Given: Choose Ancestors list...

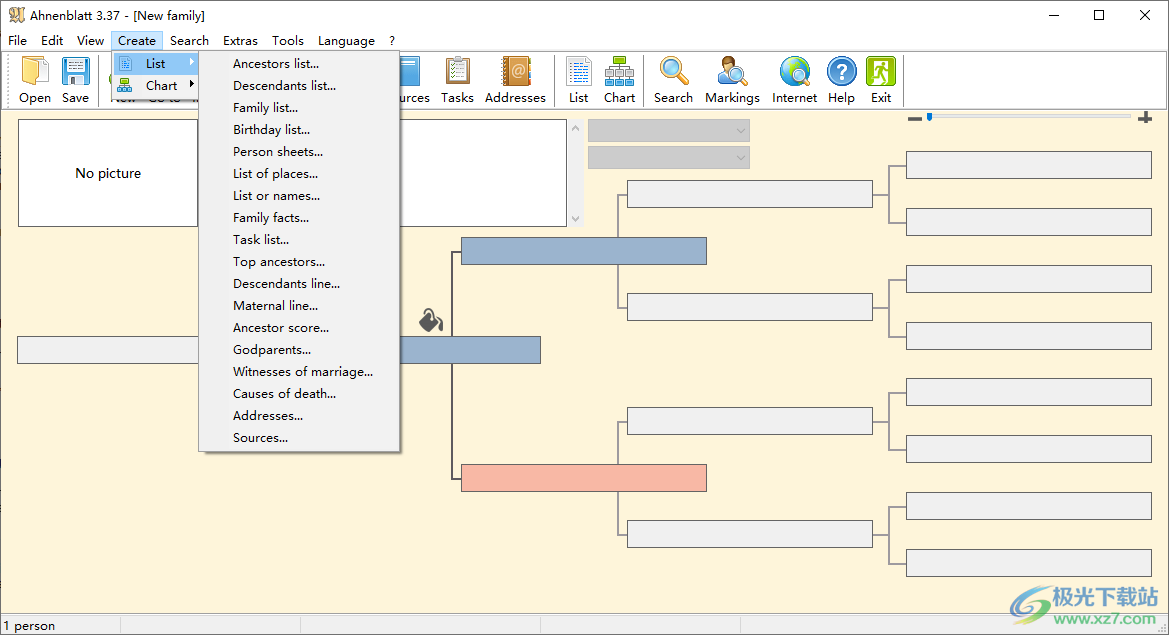Looking at the screenshot, I should 276,64.
